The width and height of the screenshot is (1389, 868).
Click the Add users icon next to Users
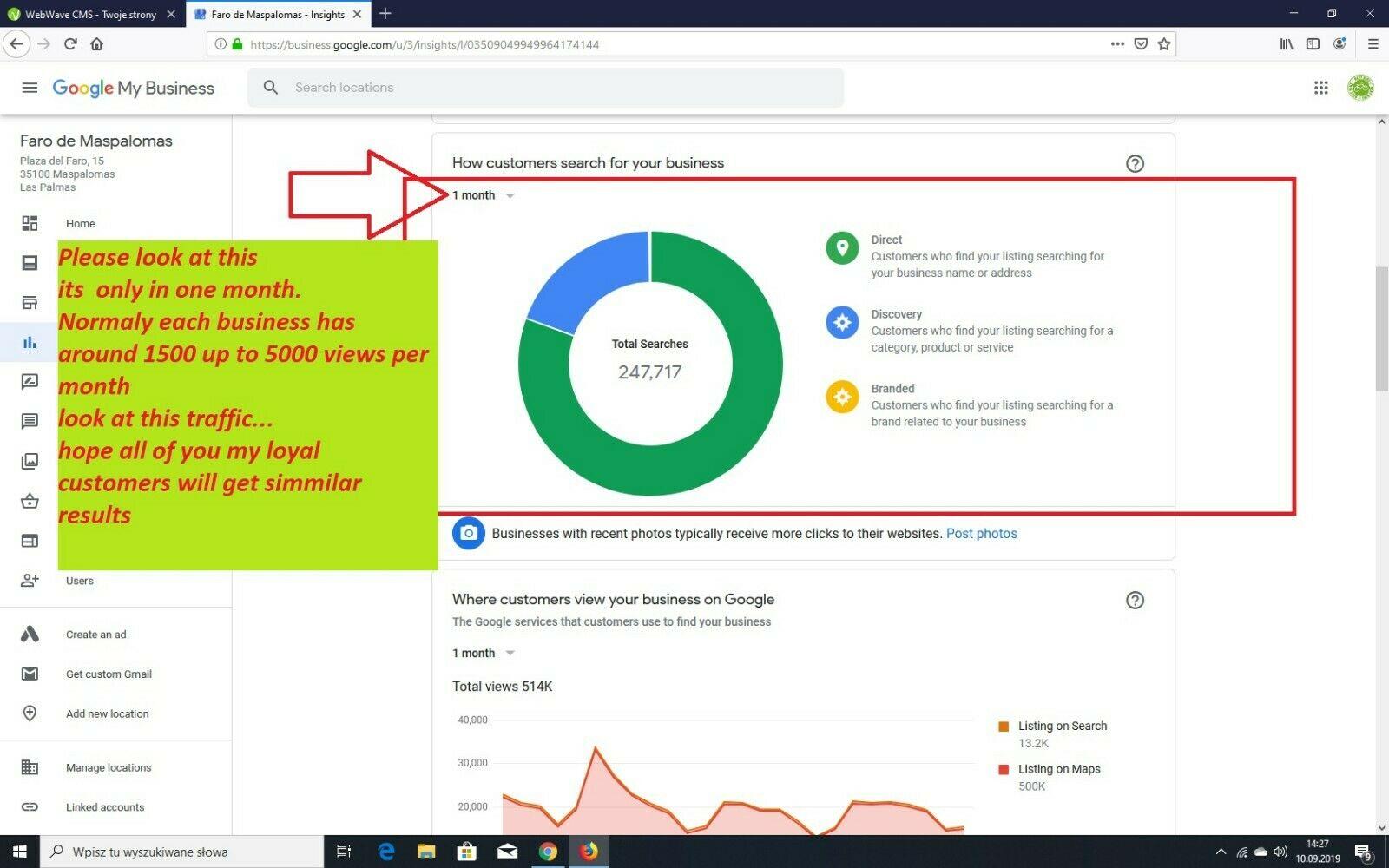click(x=30, y=581)
